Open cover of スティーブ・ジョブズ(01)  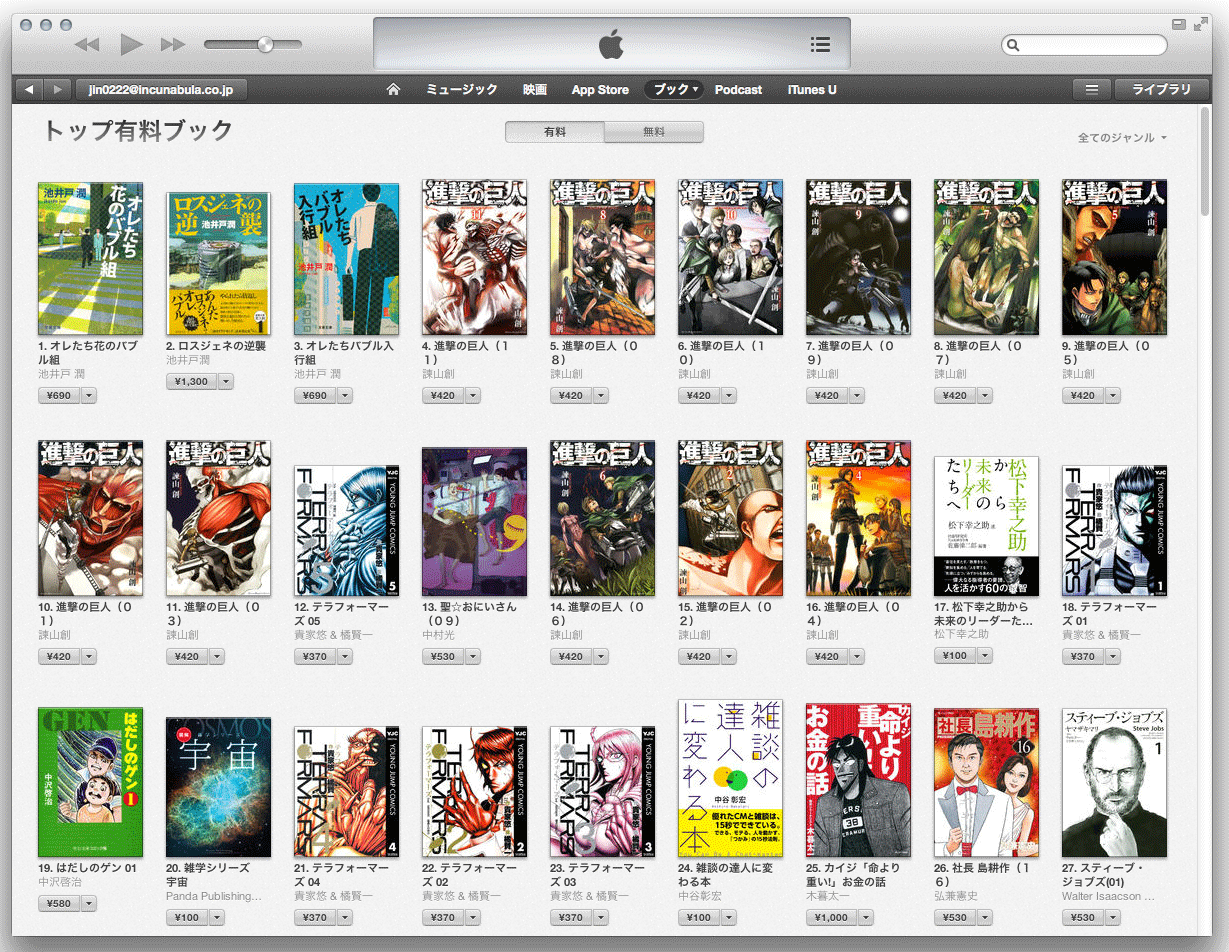pyautogui.click(x=1114, y=781)
